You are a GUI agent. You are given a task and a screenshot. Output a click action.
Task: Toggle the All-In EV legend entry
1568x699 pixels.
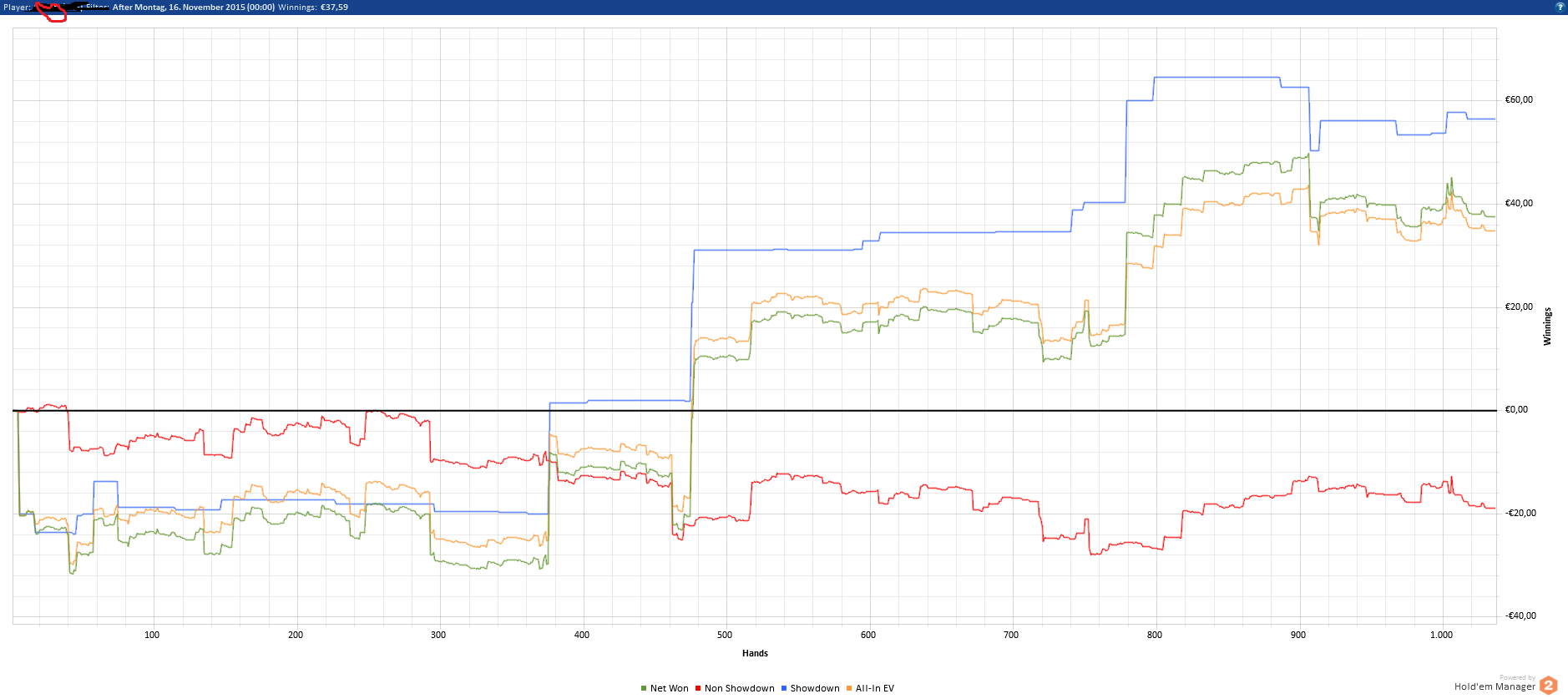click(x=870, y=688)
